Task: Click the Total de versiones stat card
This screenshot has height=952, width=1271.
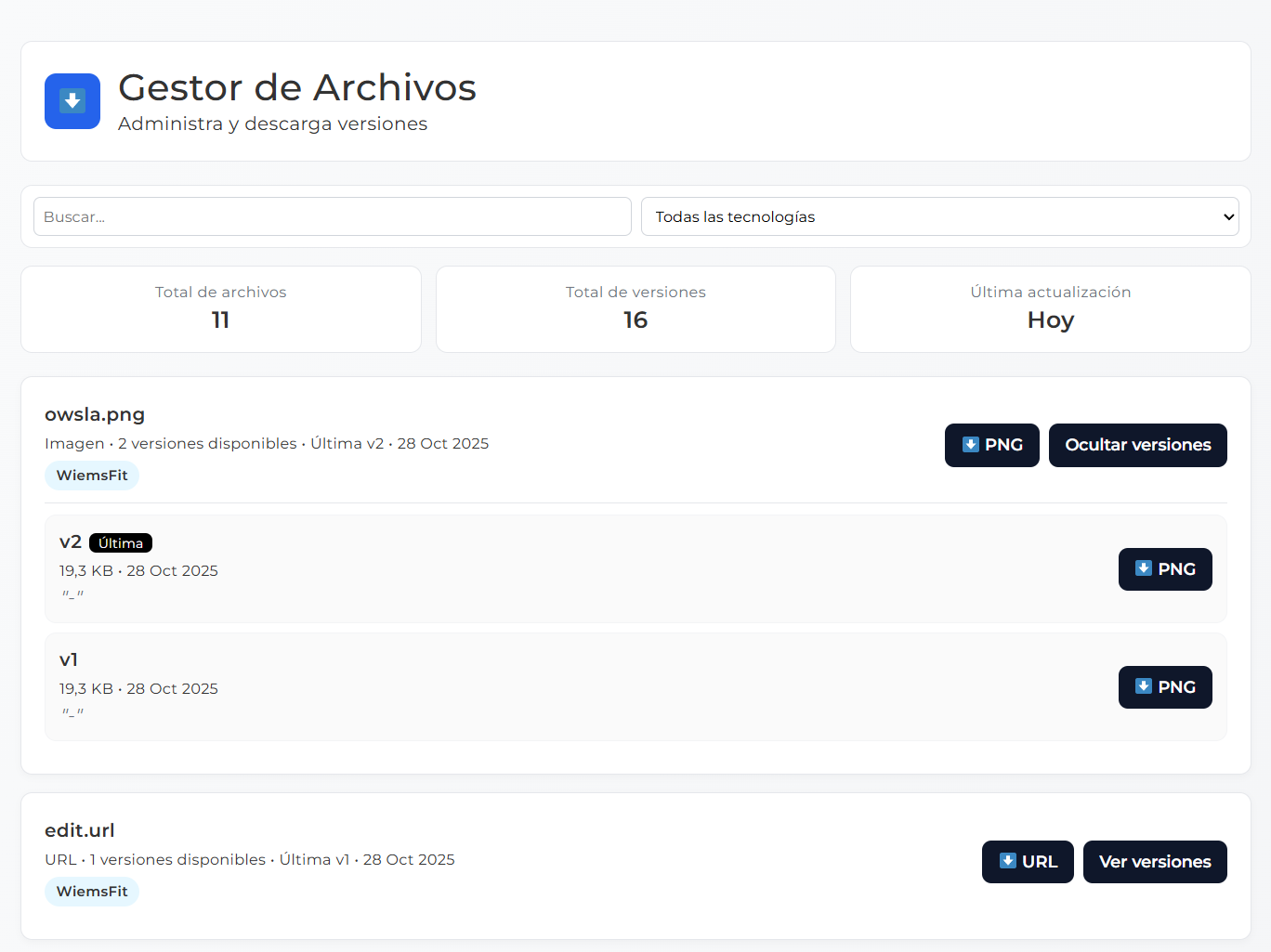Action: [x=635, y=309]
